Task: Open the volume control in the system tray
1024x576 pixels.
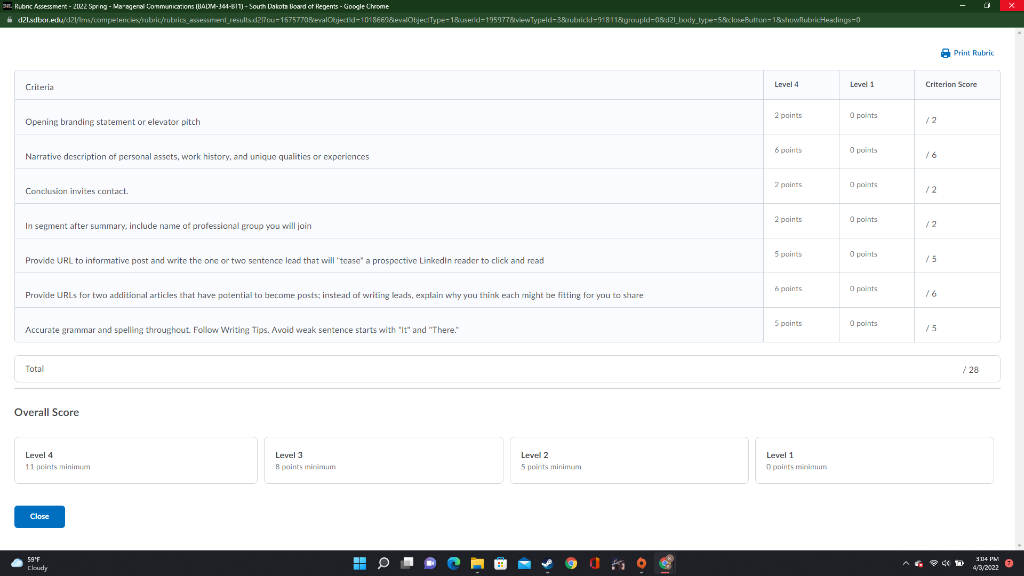Action: coord(944,562)
